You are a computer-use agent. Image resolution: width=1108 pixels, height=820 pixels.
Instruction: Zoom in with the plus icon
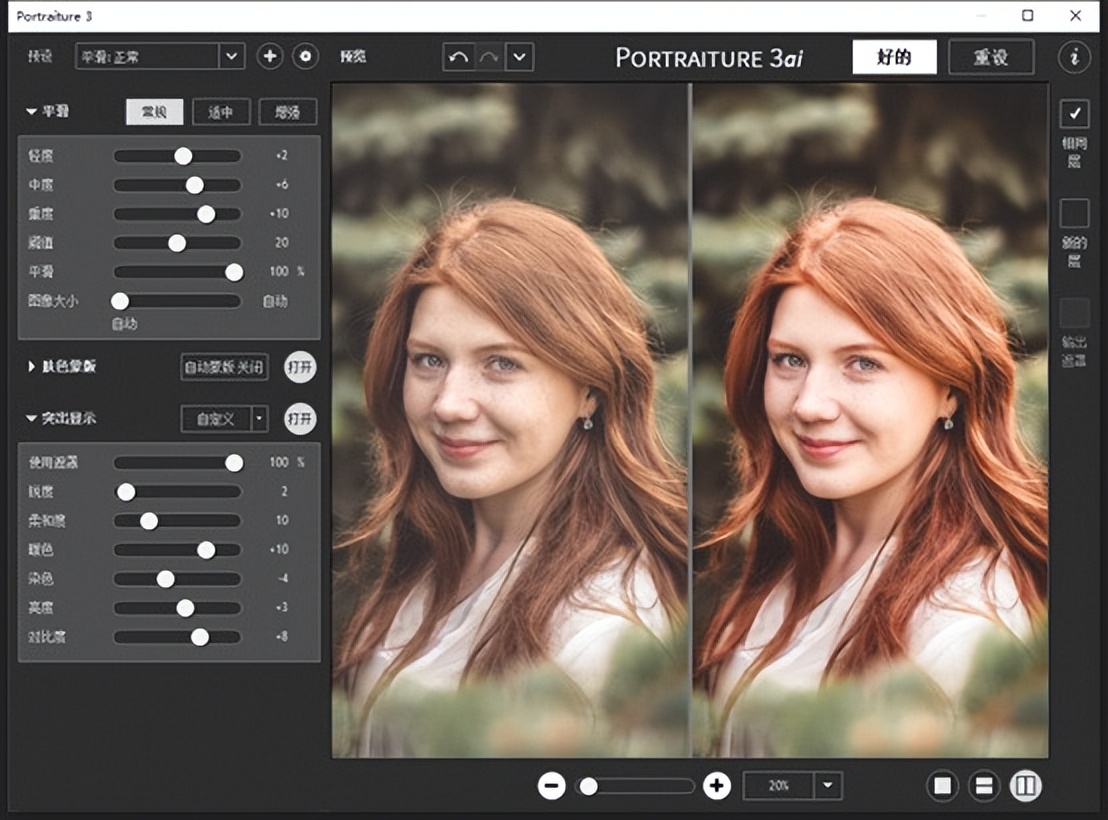click(x=716, y=786)
